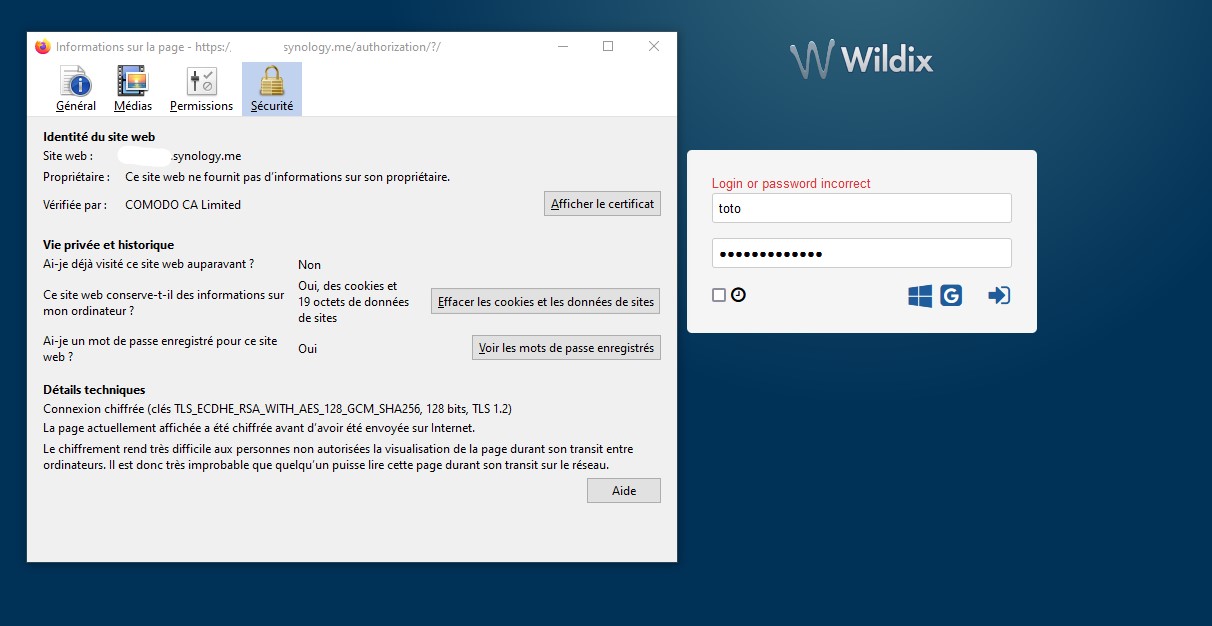Image resolution: width=1212 pixels, height=626 pixels.
Task: Click the 'Identité du site web' heading
Action: pyautogui.click(x=99, y=137)
